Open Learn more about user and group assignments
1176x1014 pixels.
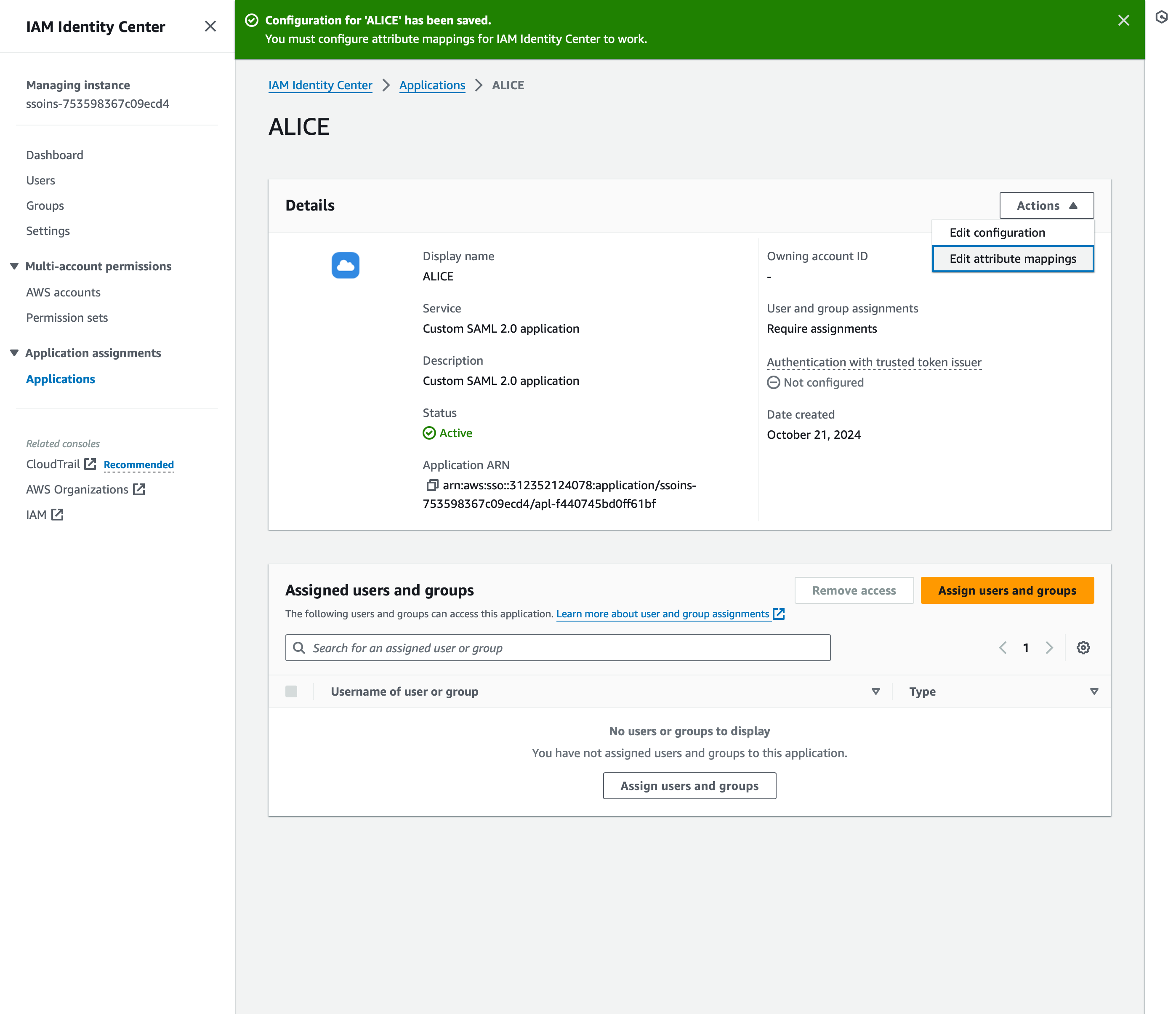pyautogui.click(x=662, y=614)
